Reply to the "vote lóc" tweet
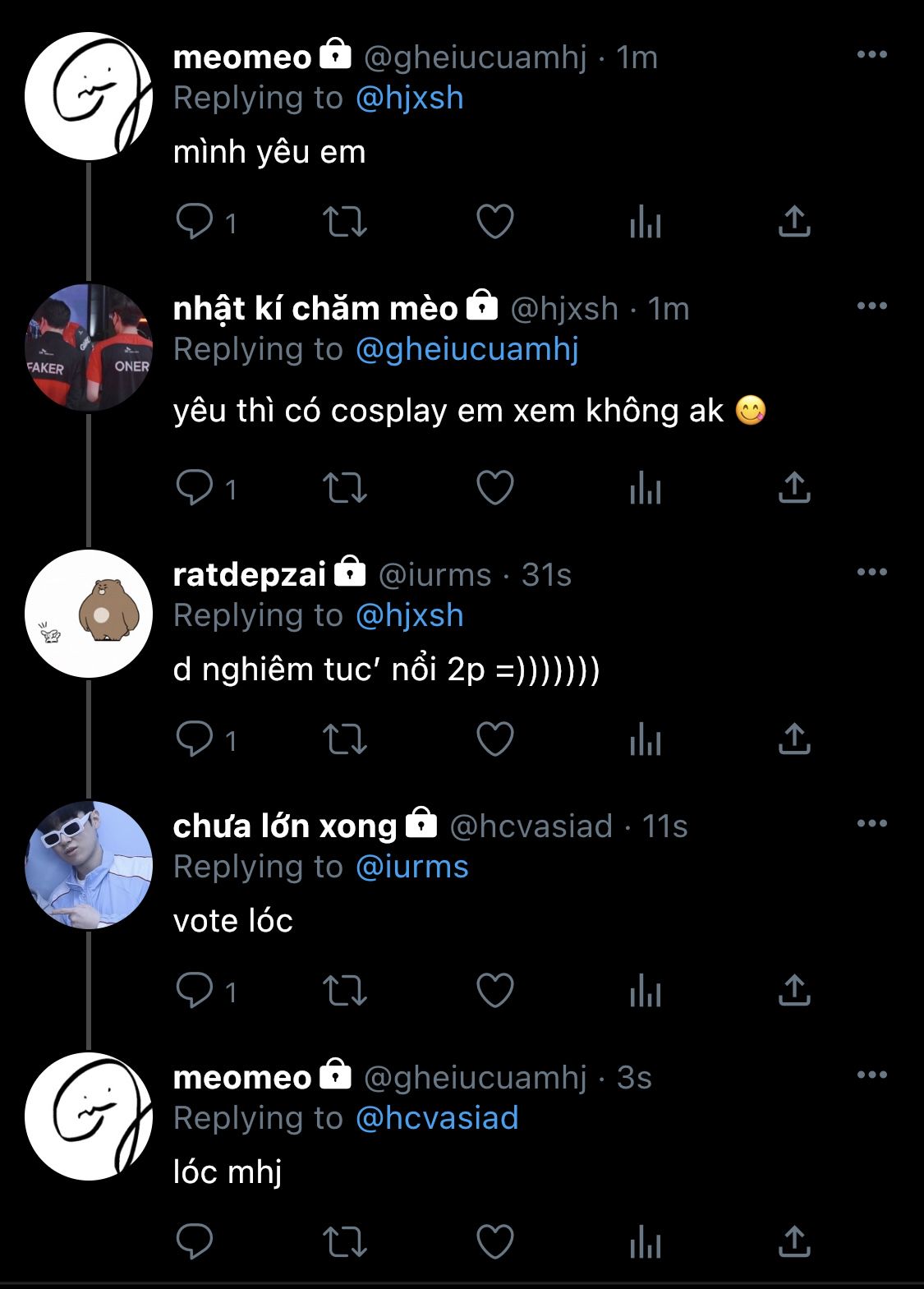Screen dimensions: 924x1289 [x=195, y=991]
